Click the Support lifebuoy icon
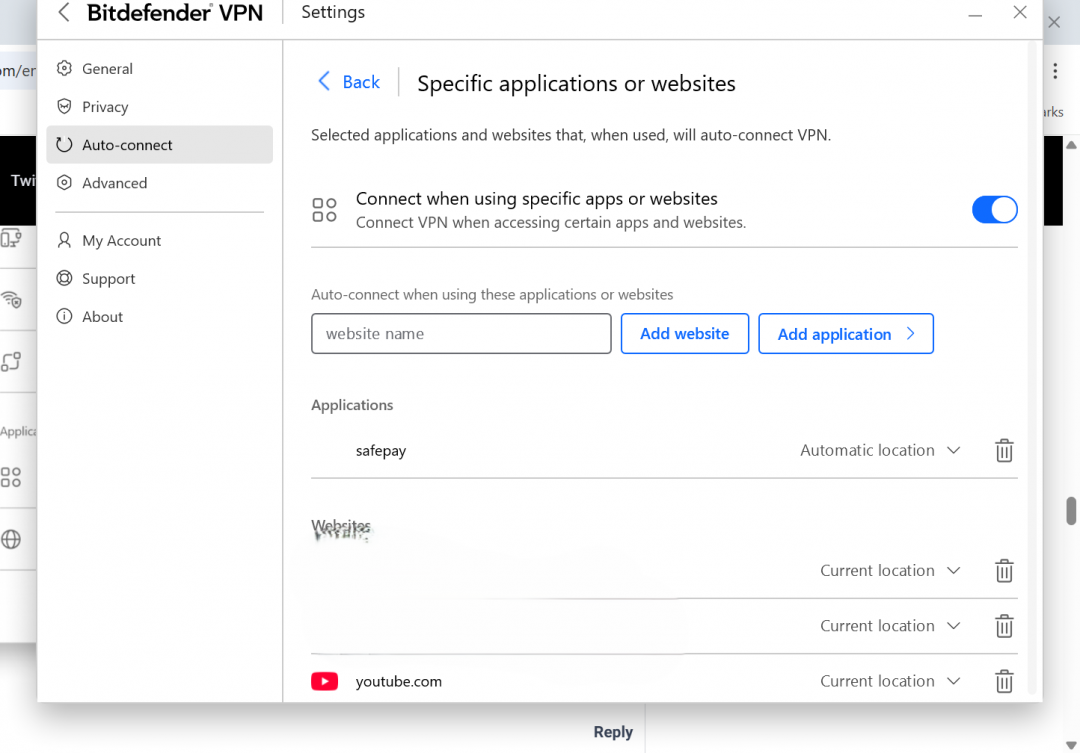 [64, 278]
